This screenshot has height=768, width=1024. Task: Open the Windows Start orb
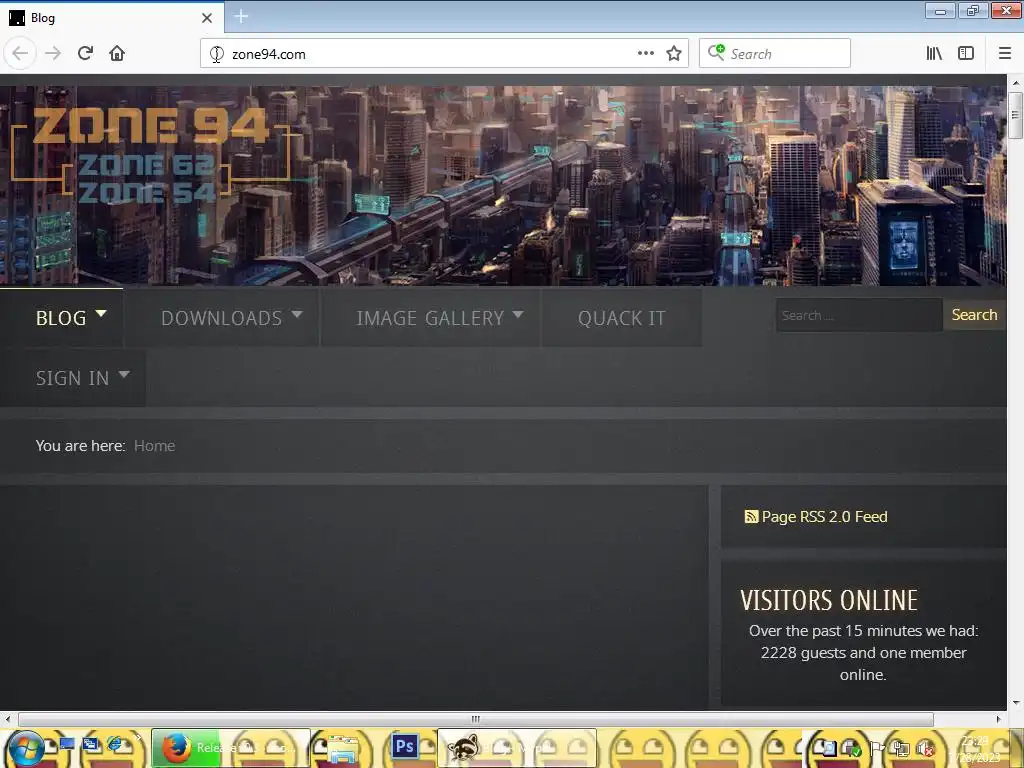click(26, 748)
